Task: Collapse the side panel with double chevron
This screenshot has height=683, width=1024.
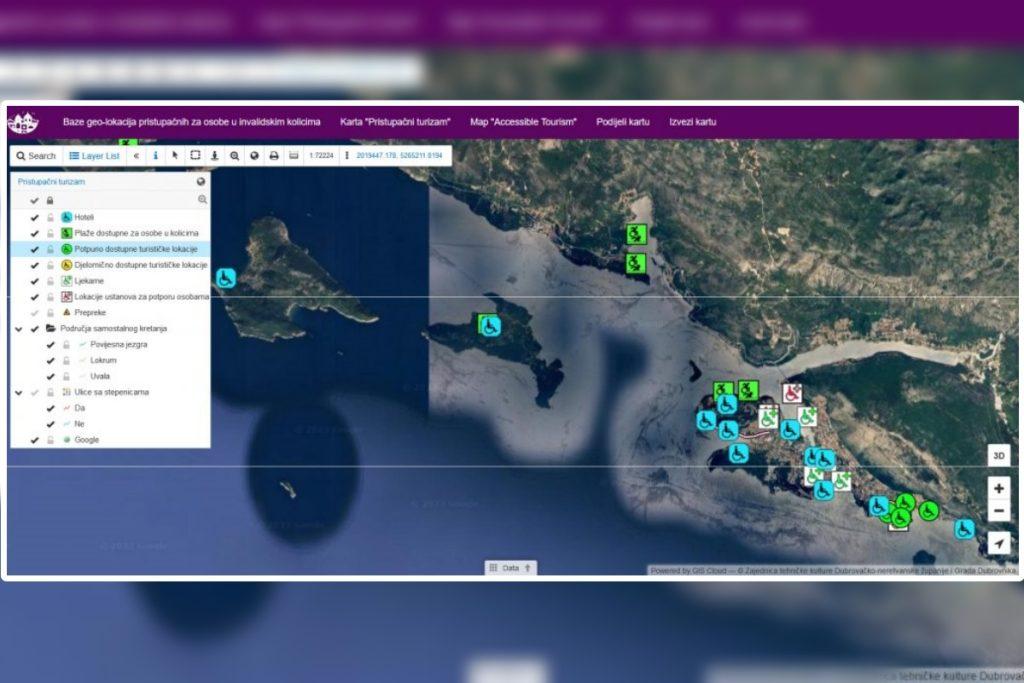Action: (x=136, y=156)
